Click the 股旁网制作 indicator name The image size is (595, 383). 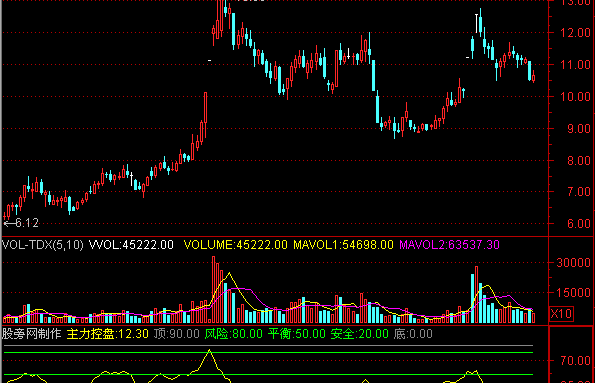[31, 334]
